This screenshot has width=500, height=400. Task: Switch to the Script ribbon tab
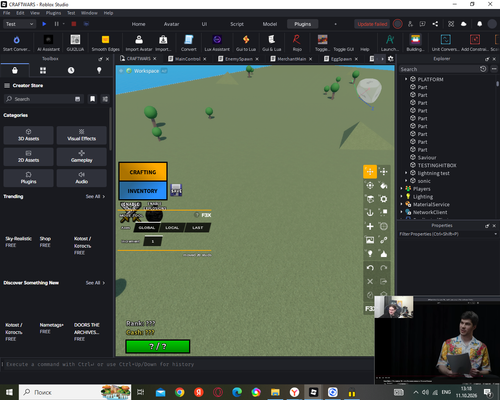(x=237, y=24)
